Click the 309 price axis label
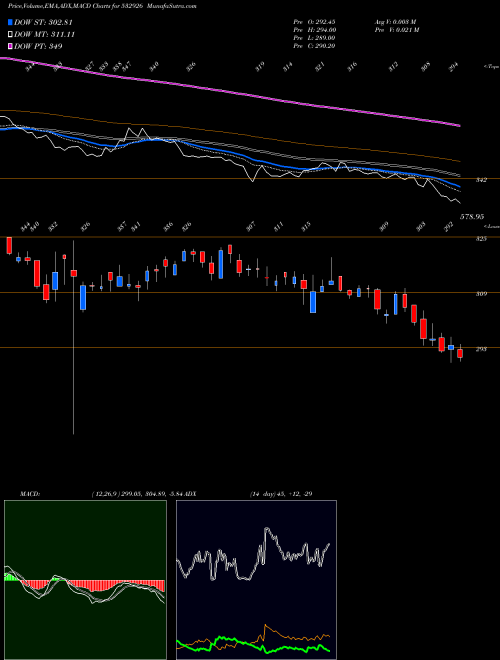Image resolution: width=500 pixels, height=660 pixels. click(481, 294)
